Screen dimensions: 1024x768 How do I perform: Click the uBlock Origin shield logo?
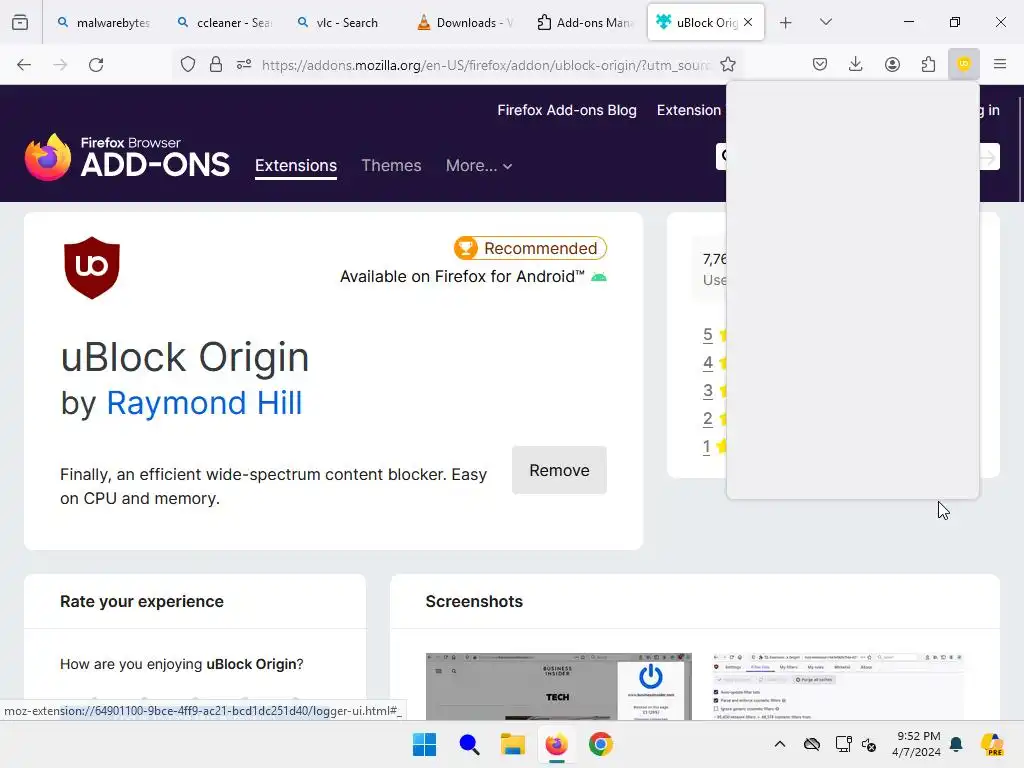click(x=92, y=268)
